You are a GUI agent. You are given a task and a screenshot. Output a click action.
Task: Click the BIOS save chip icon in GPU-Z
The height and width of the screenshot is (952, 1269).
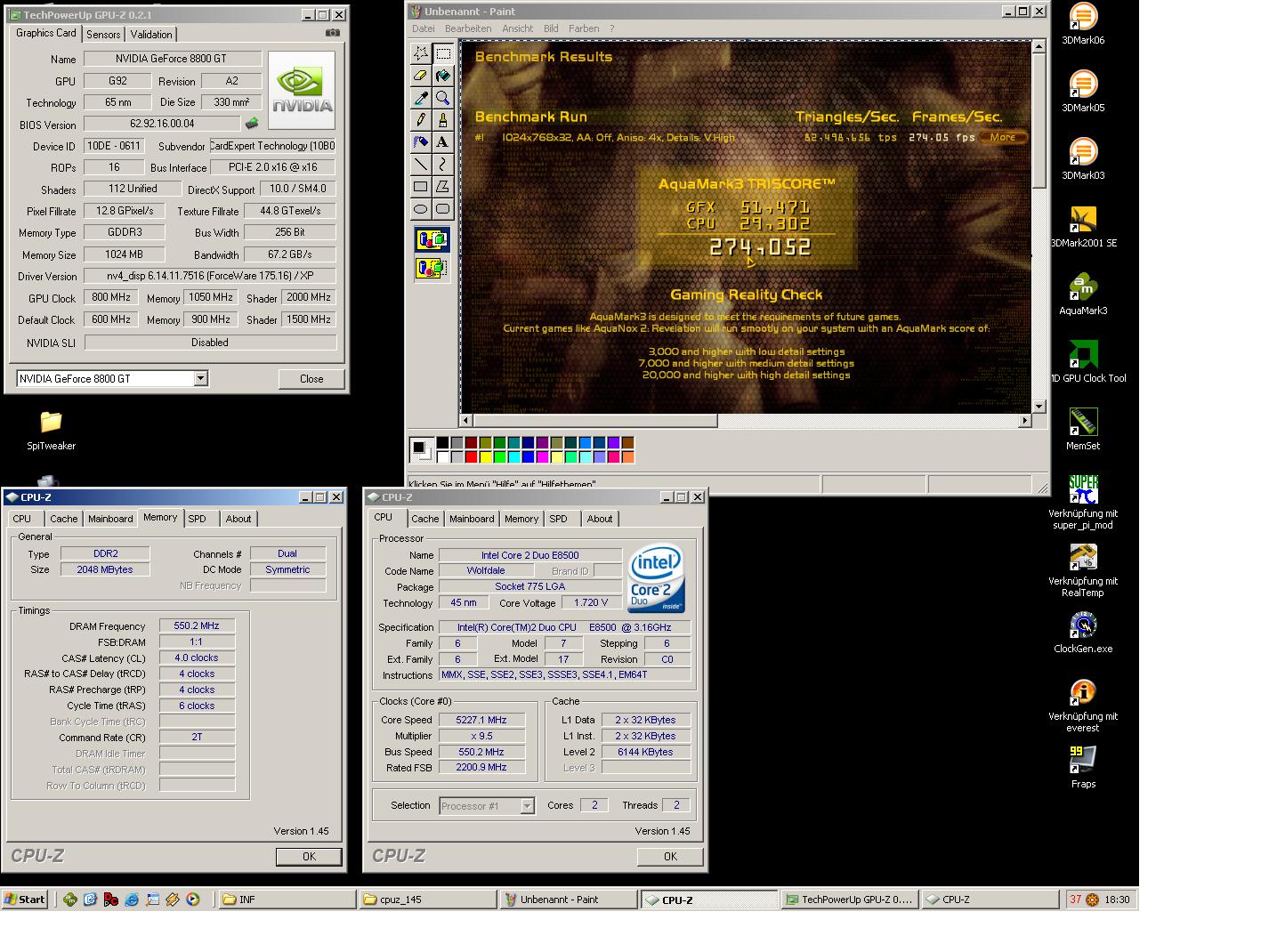(x=252, y=124)
